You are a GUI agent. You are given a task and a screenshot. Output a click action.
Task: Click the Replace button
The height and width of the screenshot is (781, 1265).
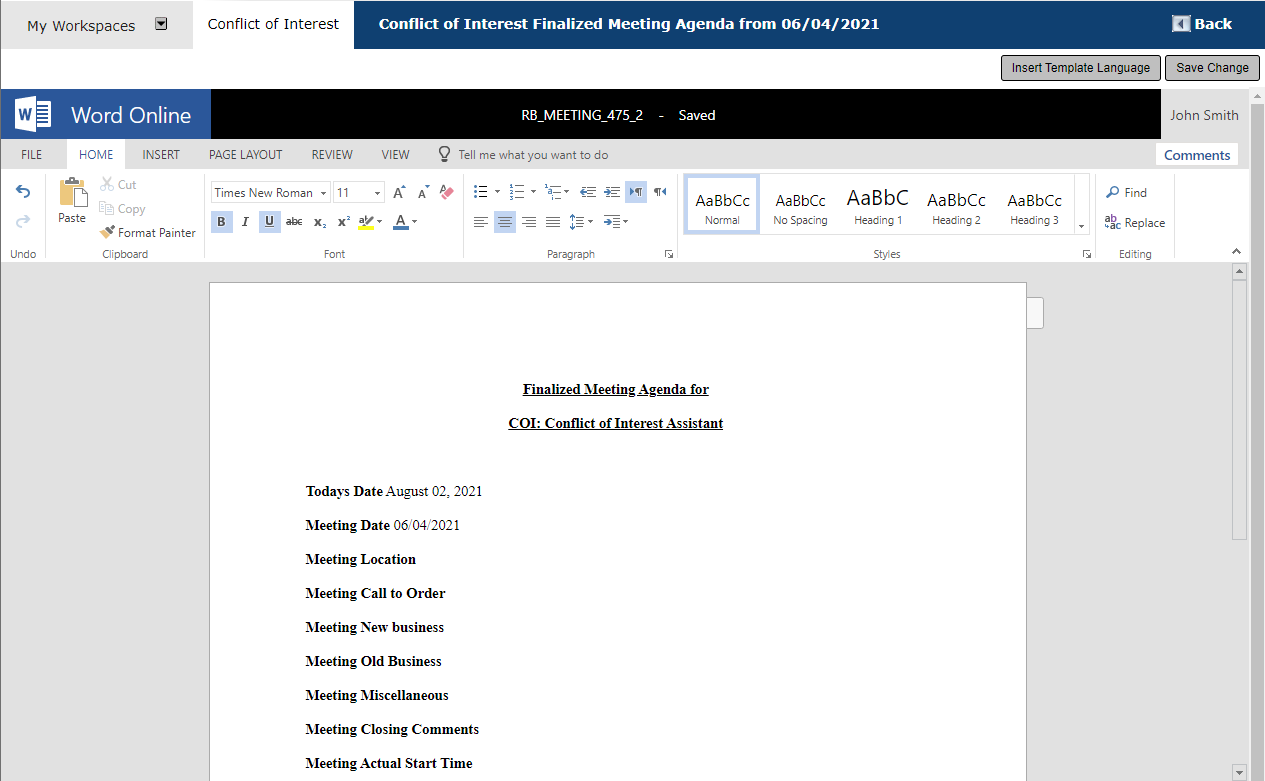coord(1135,222)
